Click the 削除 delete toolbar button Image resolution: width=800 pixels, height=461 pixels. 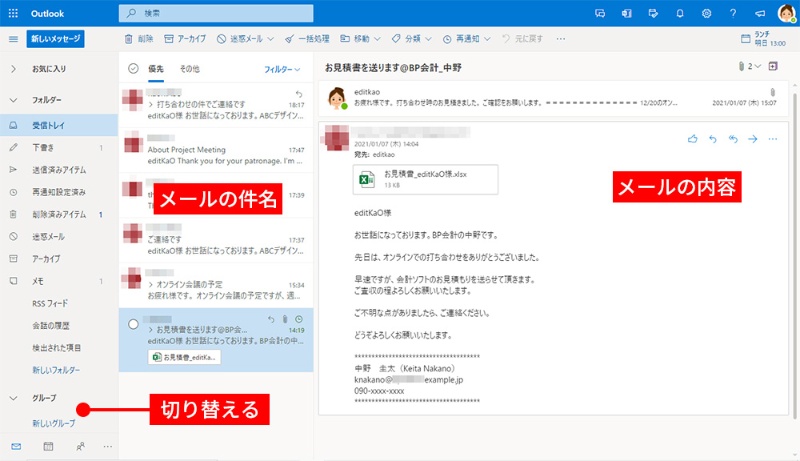point(139,39)
